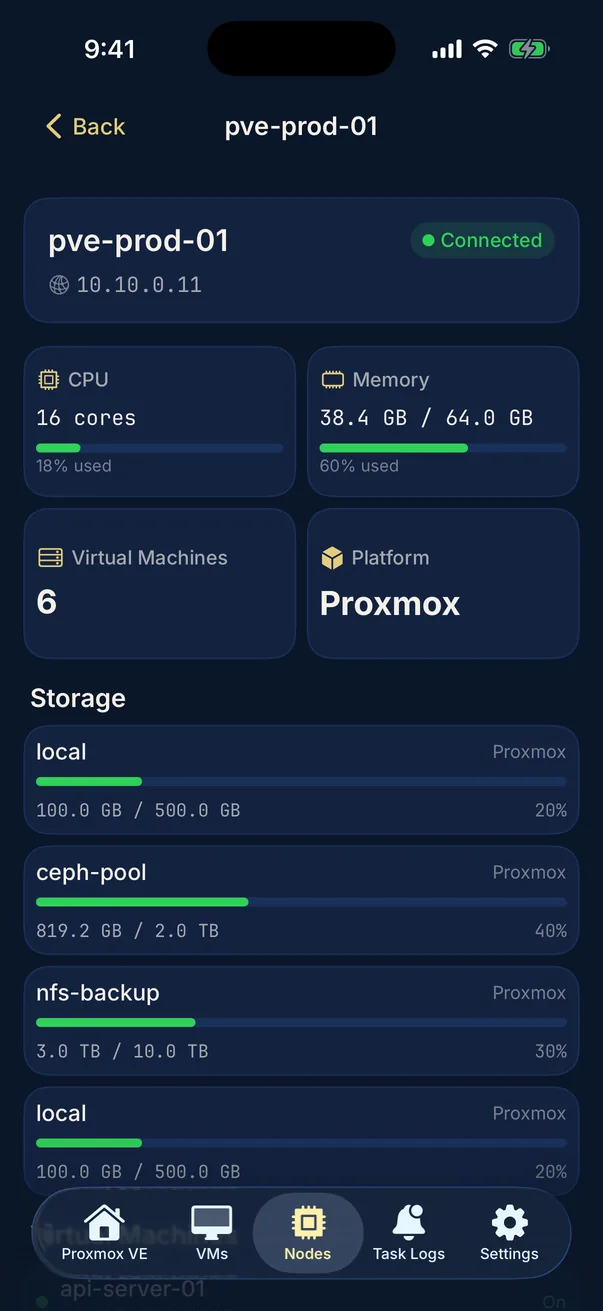Tap '38.4 GB / 64.0 GB' memory value
The image size is (603, 1311).
pyautogui.click(x=426, y=418)
